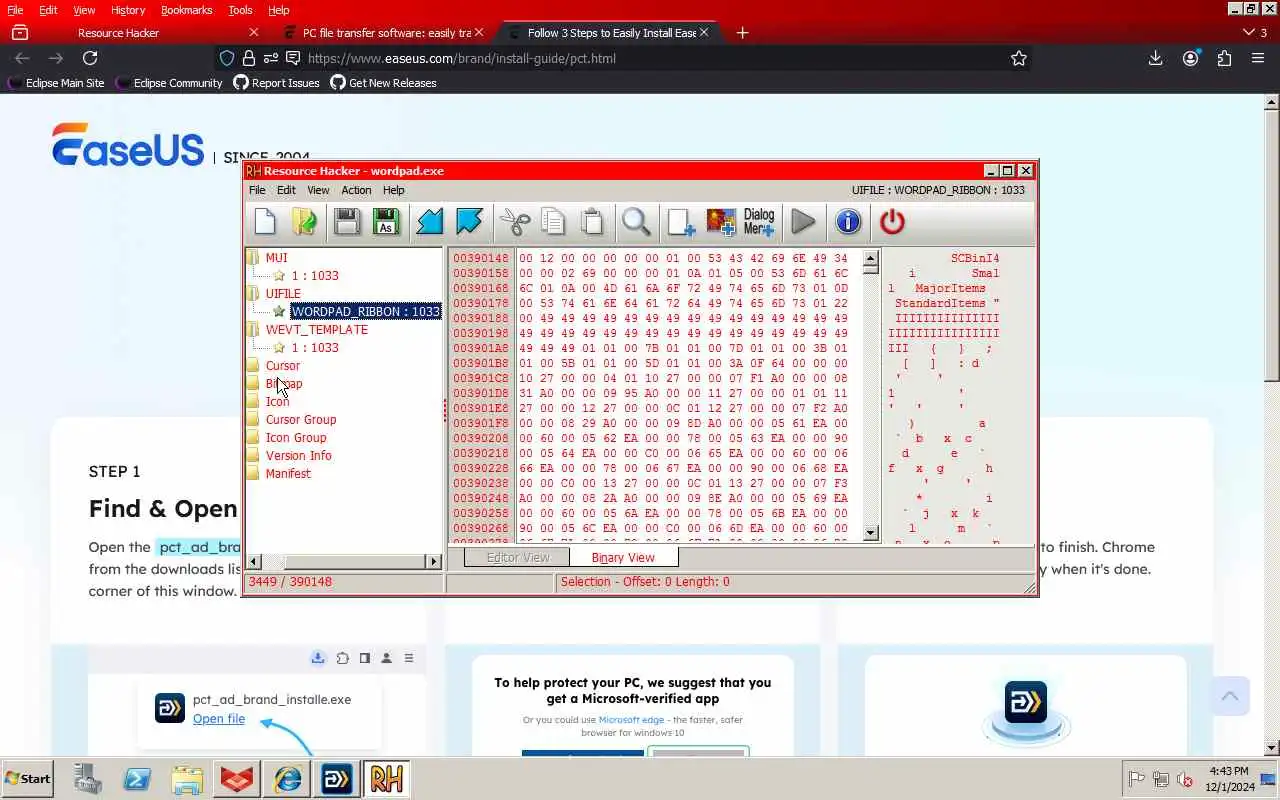Expand the Version Info folder

click(253, 456)
